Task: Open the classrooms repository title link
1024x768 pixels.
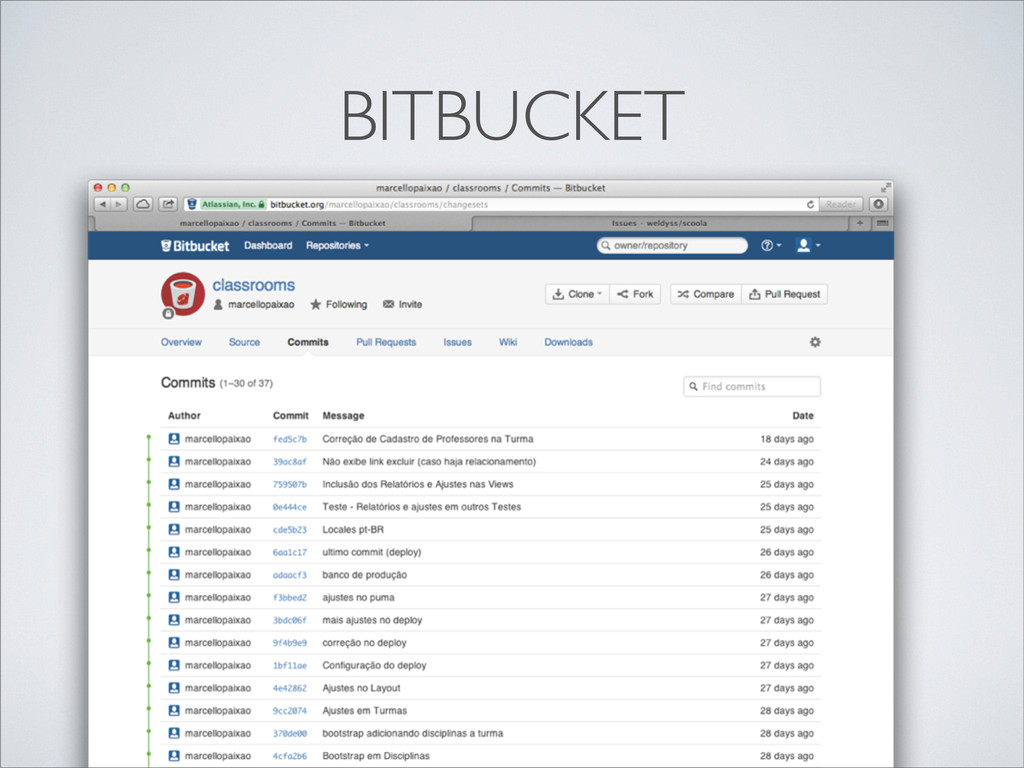Action: click(253, 285)
